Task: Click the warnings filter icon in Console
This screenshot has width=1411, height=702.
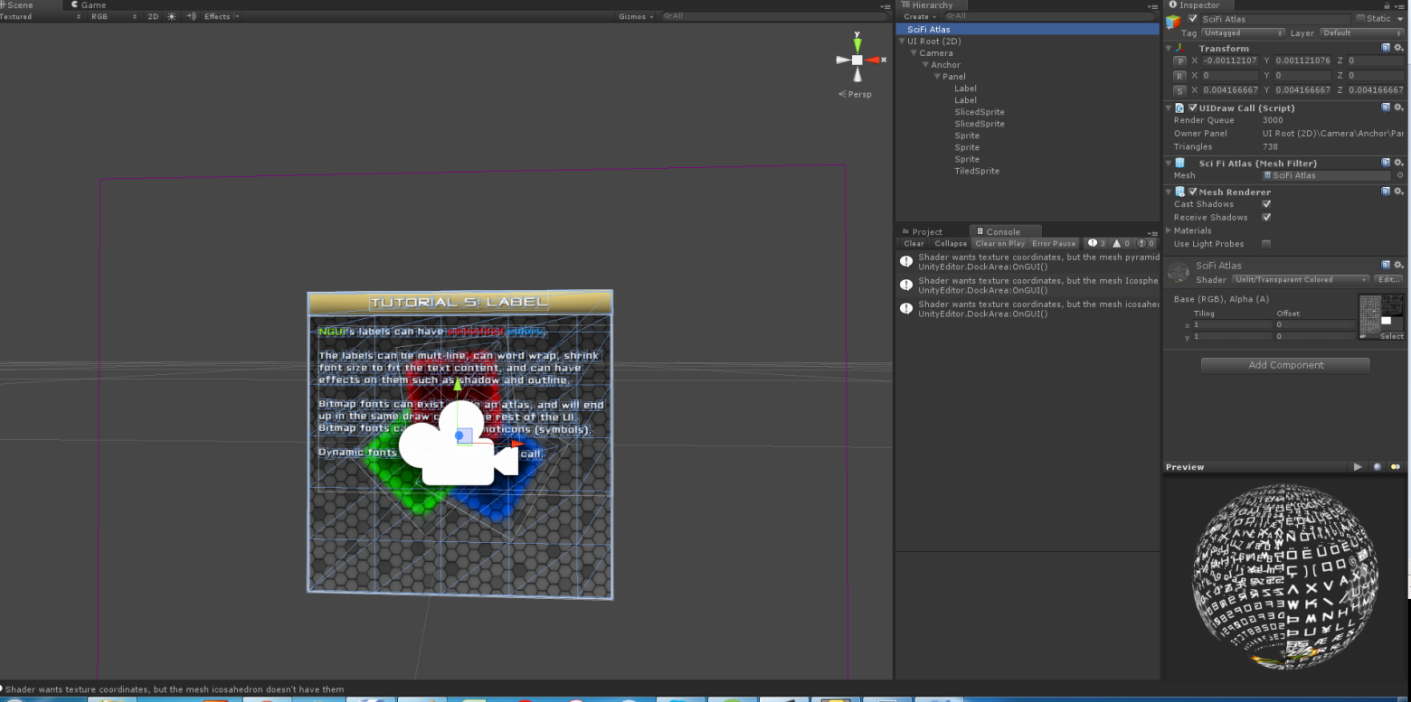Action: 1117,243
